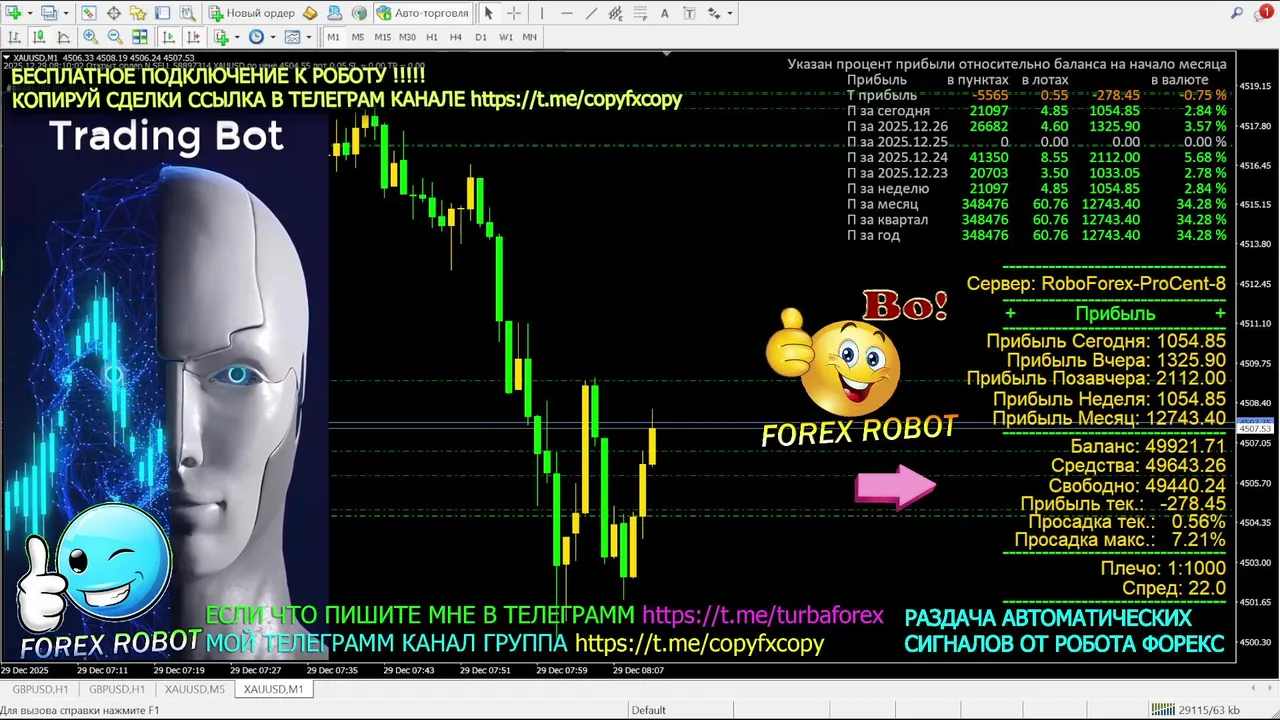Image resolution: width=1280 pixels, height=720 pixels.
Task: Switch to the XAUUSD,M5 chart tab
Action: click(x=195, y=689)
